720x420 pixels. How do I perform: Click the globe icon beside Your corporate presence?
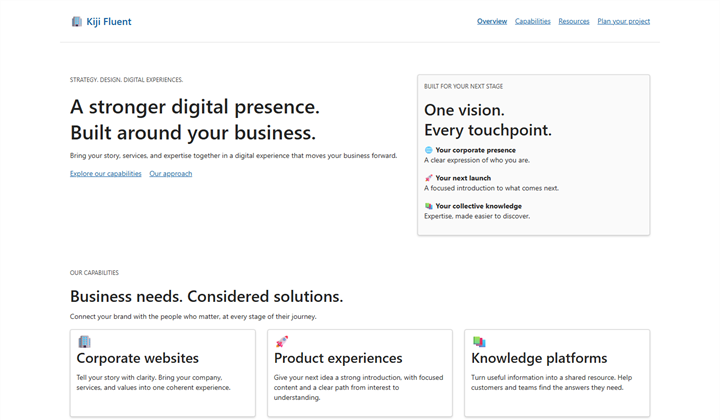[428, 150]
